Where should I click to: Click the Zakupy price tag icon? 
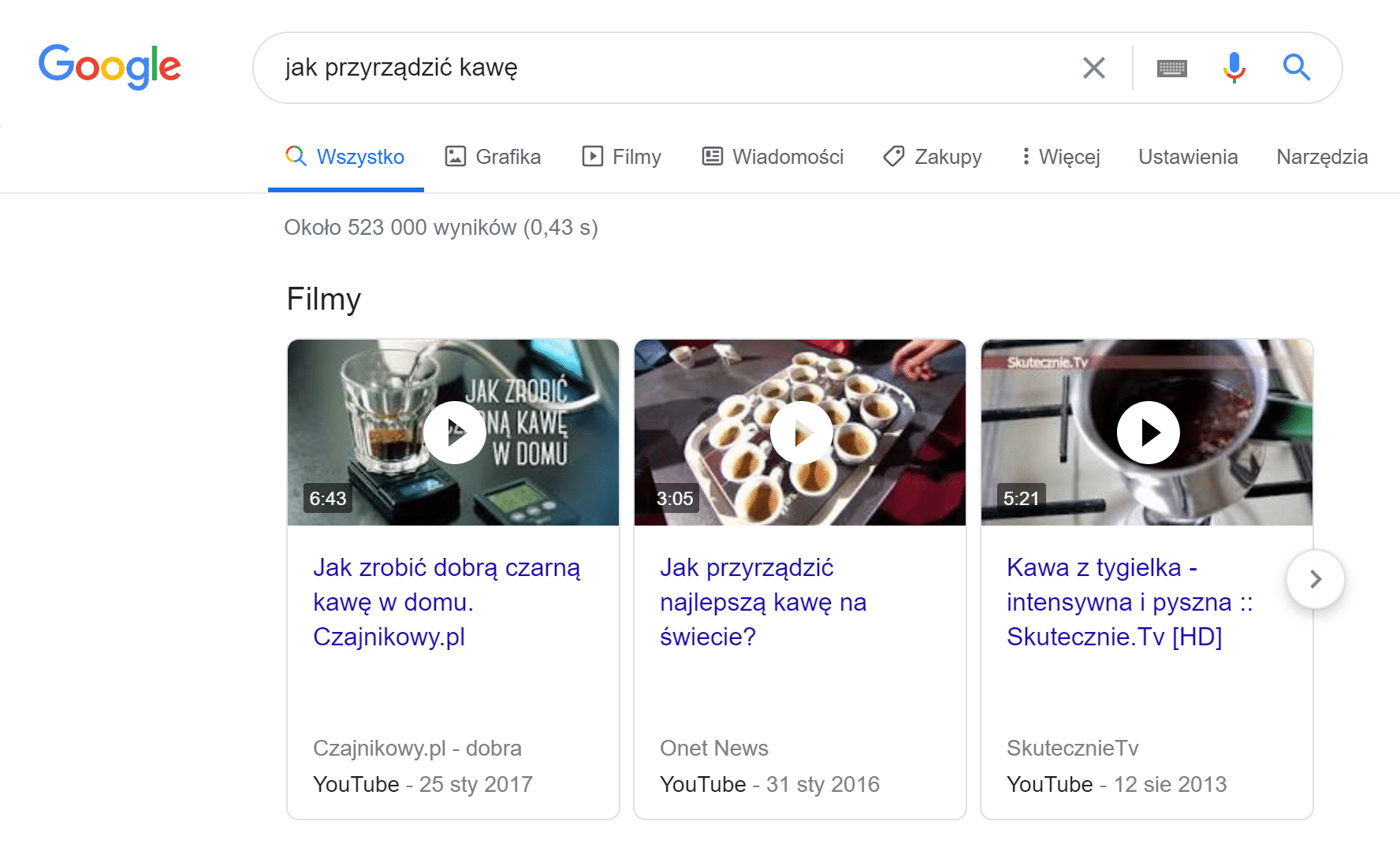click(894, 156)
